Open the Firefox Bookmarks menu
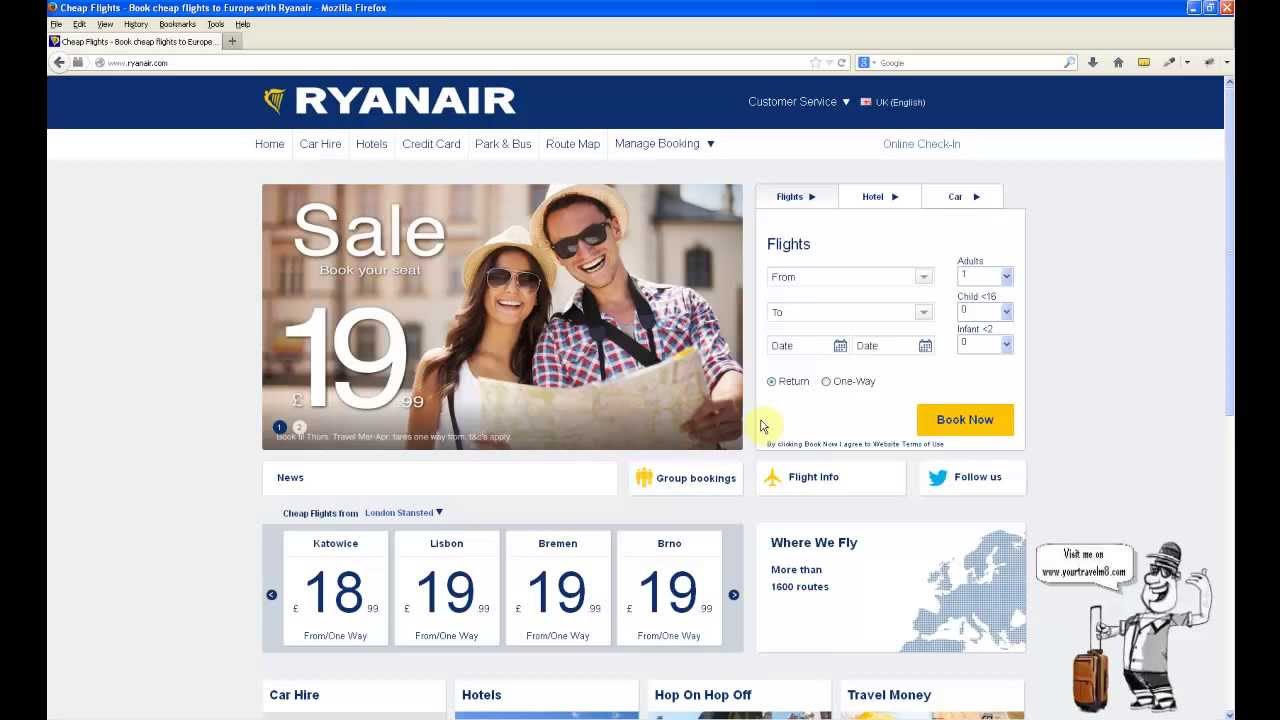Viewport: 1280px width, 720px height. coord(177,24)
